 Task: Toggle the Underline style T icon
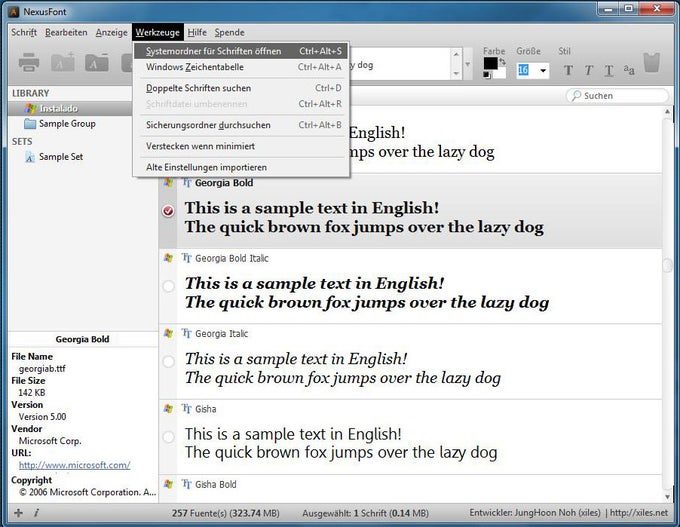(x=609, y=70)
